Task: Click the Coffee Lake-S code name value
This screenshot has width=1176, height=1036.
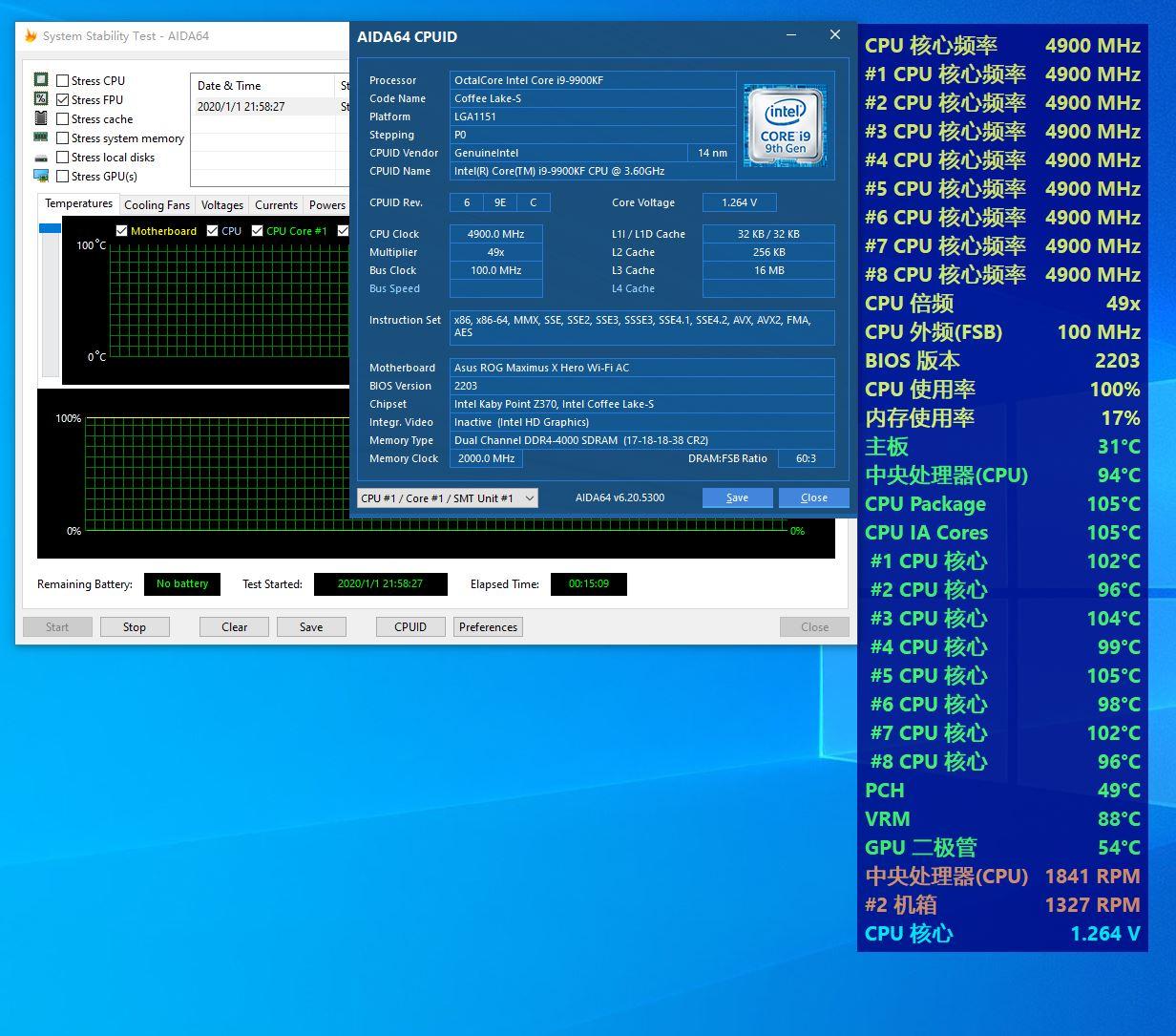Action: pos(592,98)
